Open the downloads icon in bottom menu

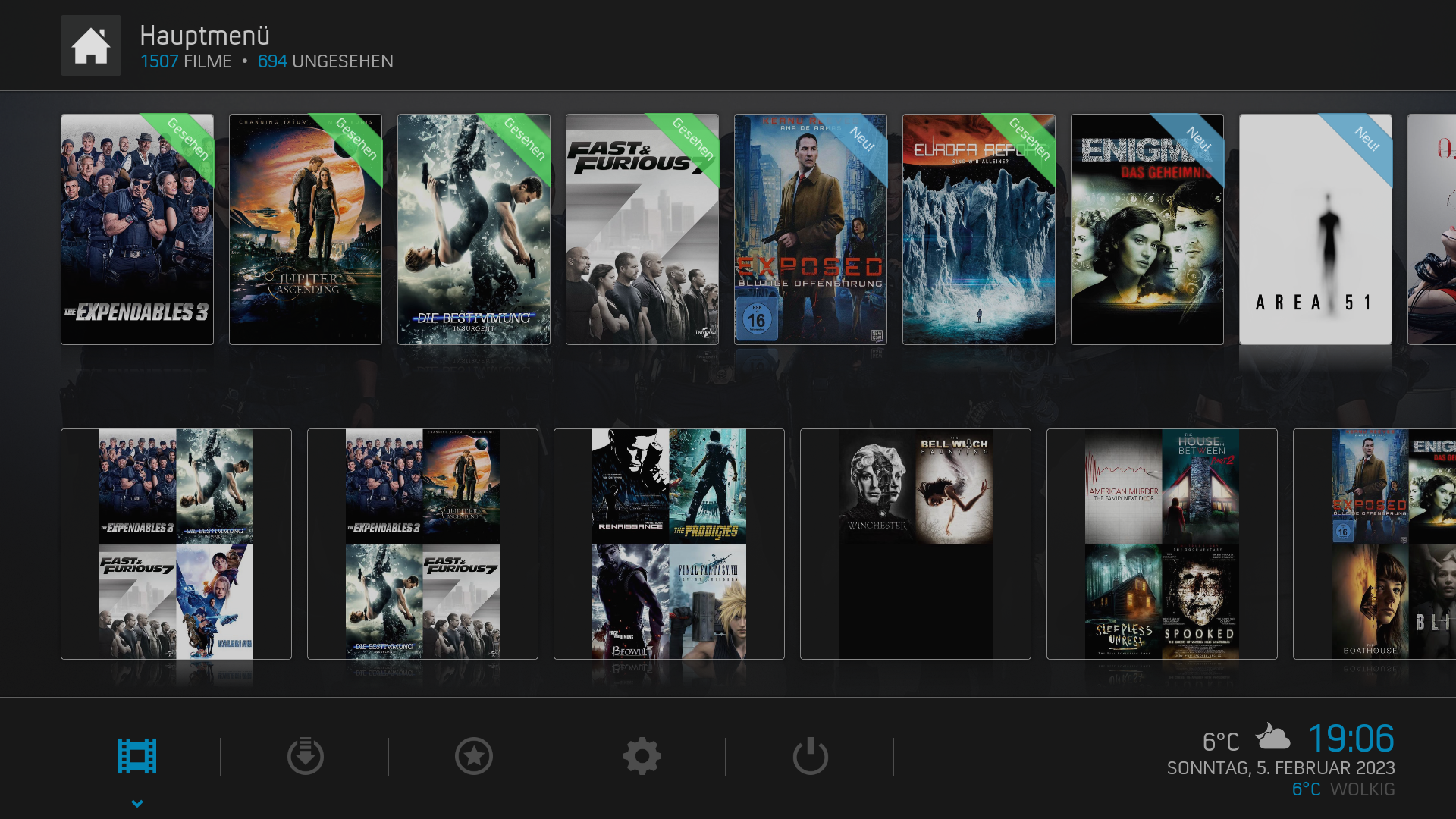coord(306,756)
